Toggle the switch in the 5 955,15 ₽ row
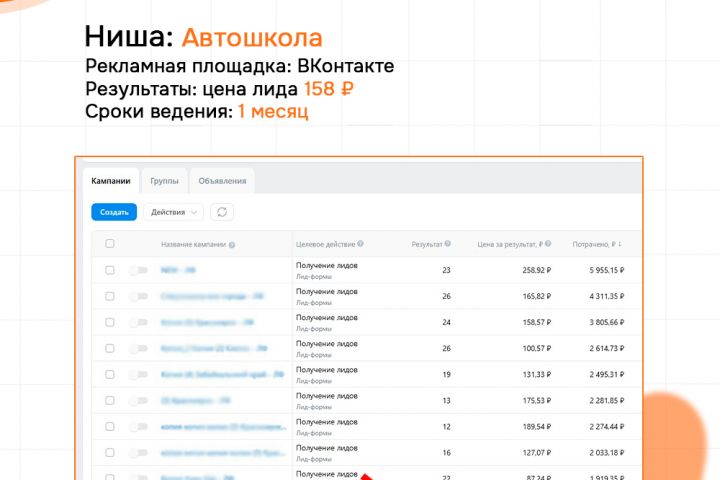The width and height of the screenshot is (720, 480). [138, 270]
